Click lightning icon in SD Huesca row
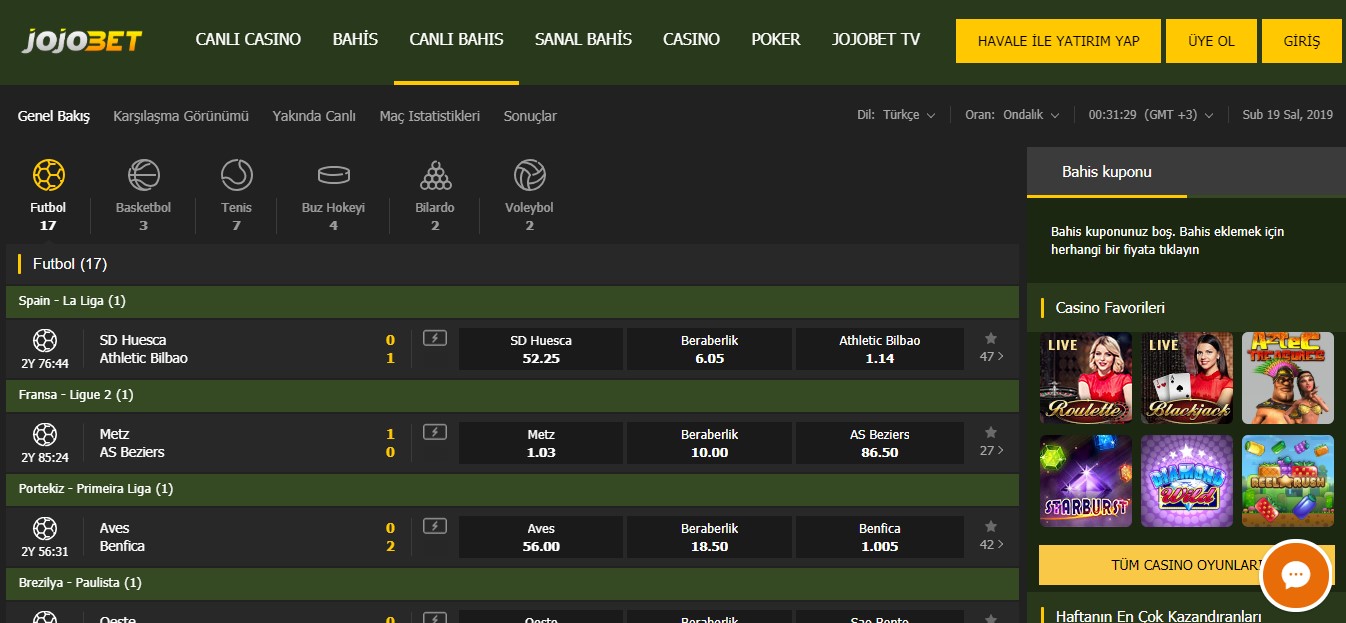Image resolution: width=1346 pixels, height=623 pixels. point(434,338)
